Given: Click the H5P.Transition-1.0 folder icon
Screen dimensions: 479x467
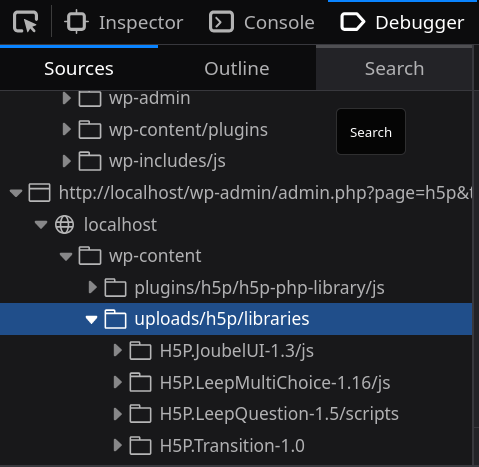Looking at the screenshot, I should pos(141,446).
